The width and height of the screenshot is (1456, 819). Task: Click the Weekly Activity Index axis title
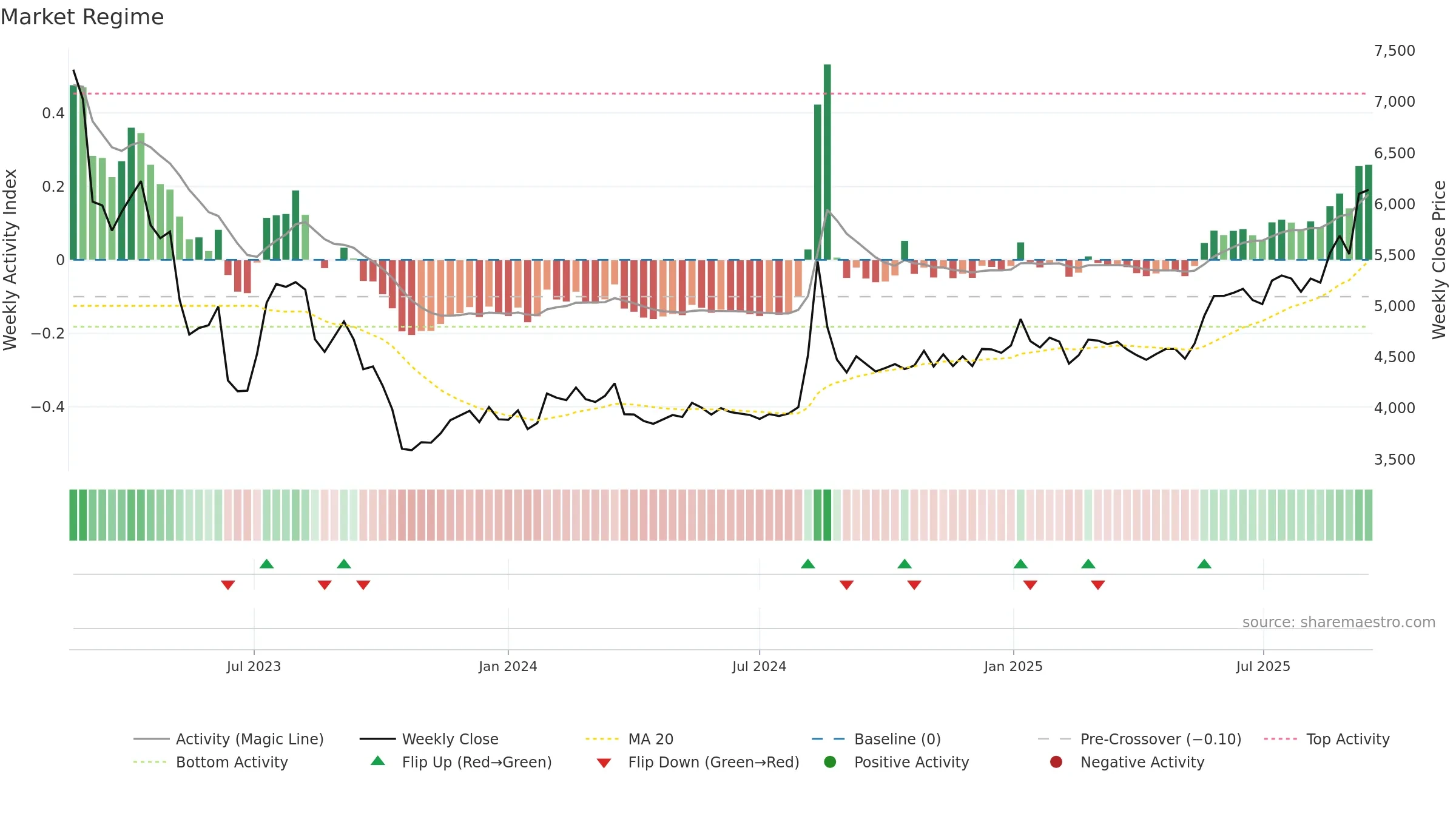pos(10,260)
